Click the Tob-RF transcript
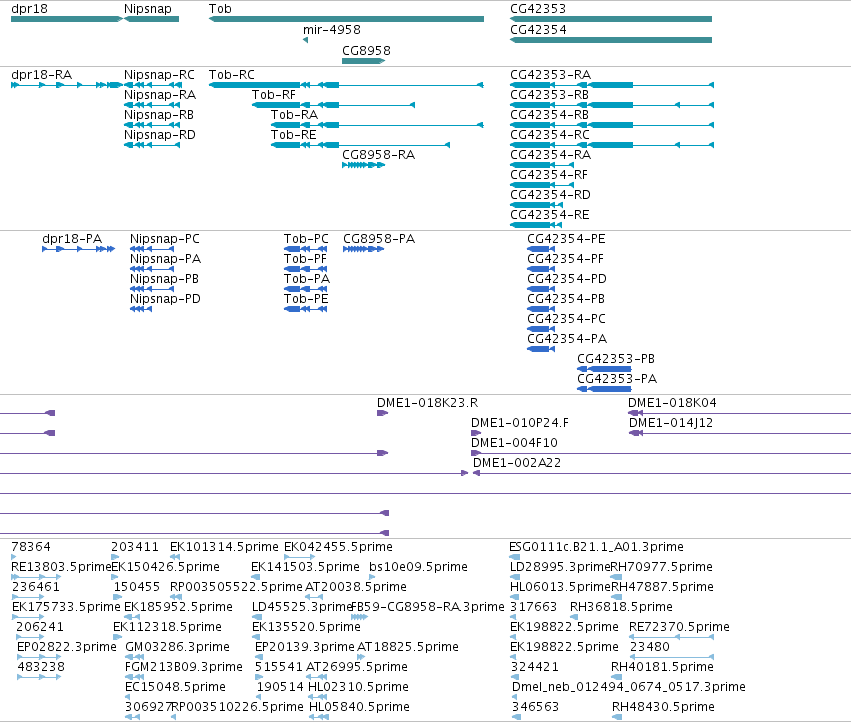Image resolution: width=851 pixels, height=722 pixels. pyautogui.click(x=333, y=105)
